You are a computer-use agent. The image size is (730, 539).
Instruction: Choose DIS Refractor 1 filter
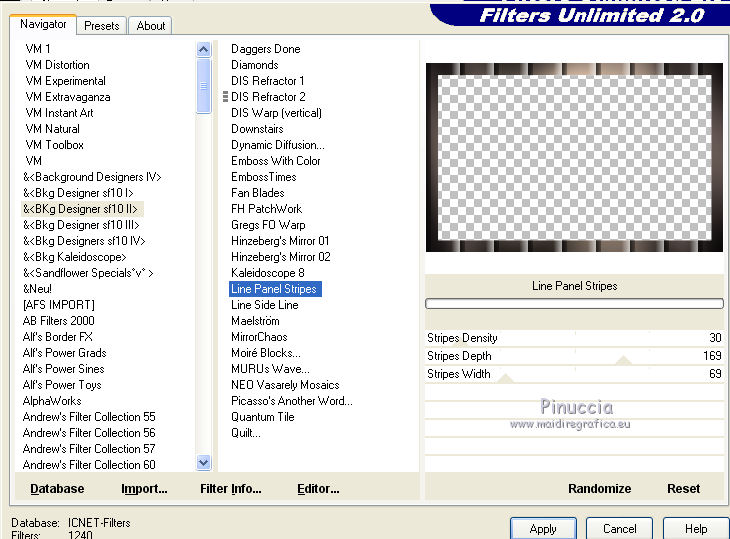coord(268,81)
